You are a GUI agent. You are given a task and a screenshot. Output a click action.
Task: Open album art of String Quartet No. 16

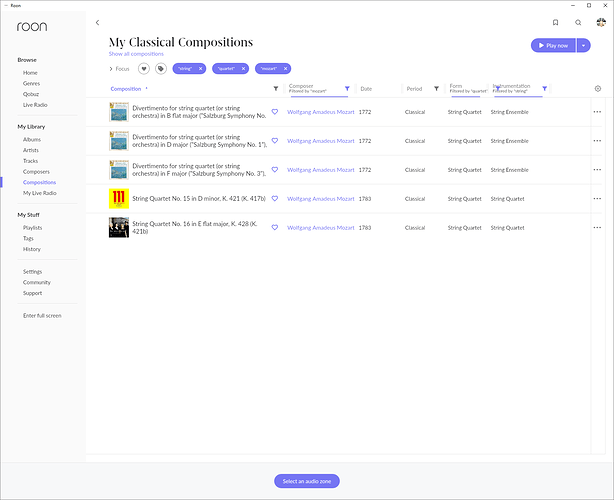(119, 227)
